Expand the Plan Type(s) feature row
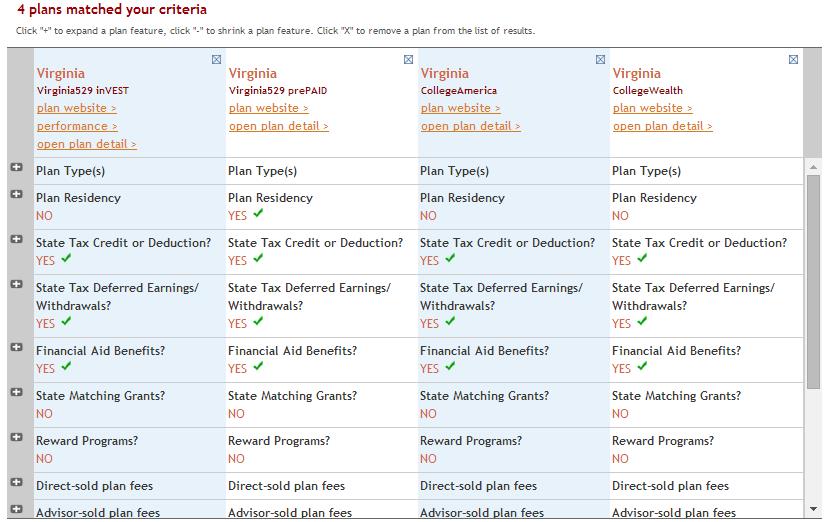Viewport: 828px width, 522px height. tap(16, 167)
